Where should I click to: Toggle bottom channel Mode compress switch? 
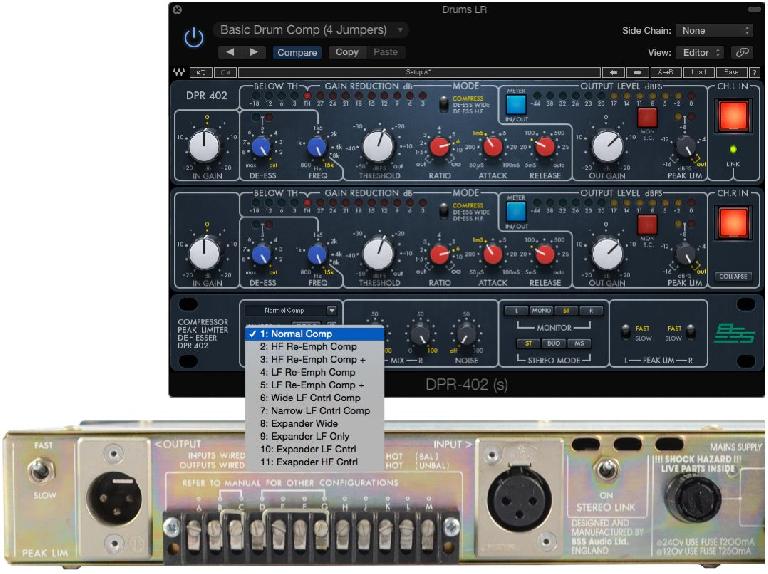pyautogui.click(x=443, y=211)
